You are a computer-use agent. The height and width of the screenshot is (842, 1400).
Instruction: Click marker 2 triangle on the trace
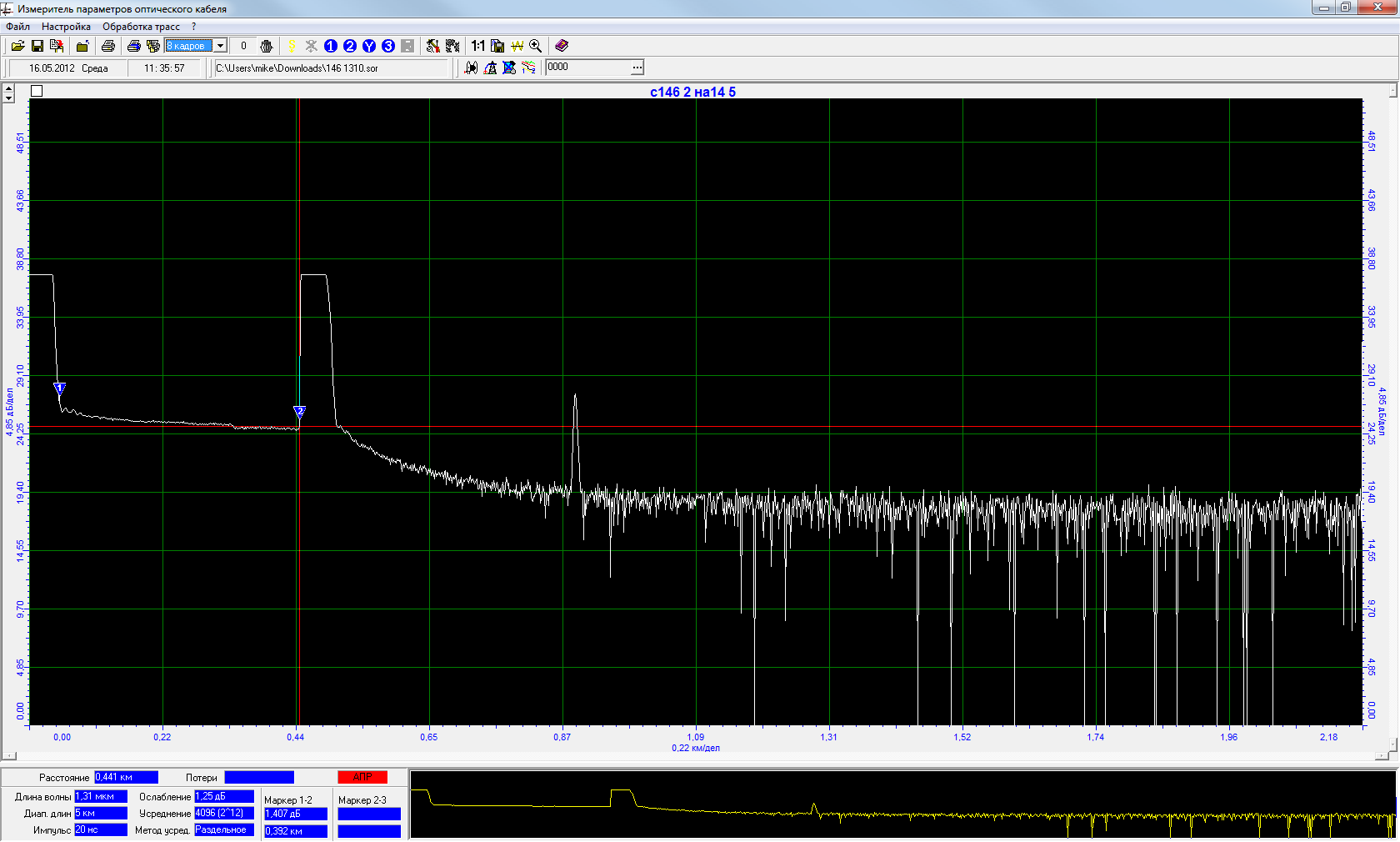(300, 411)
